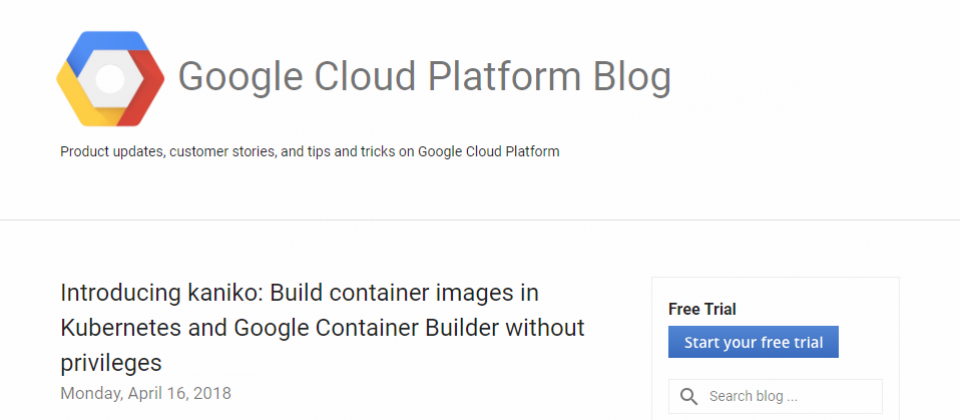Select the Monday, April 16, 2018 post date
Viewport: 960px width, 420px height.
click(x=146, y=393)
